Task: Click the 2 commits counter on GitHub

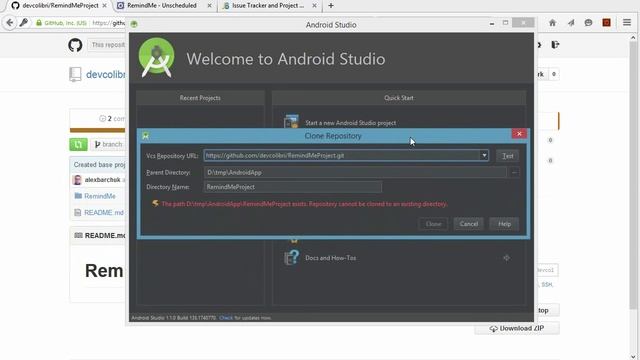Action: coord(112,119)
